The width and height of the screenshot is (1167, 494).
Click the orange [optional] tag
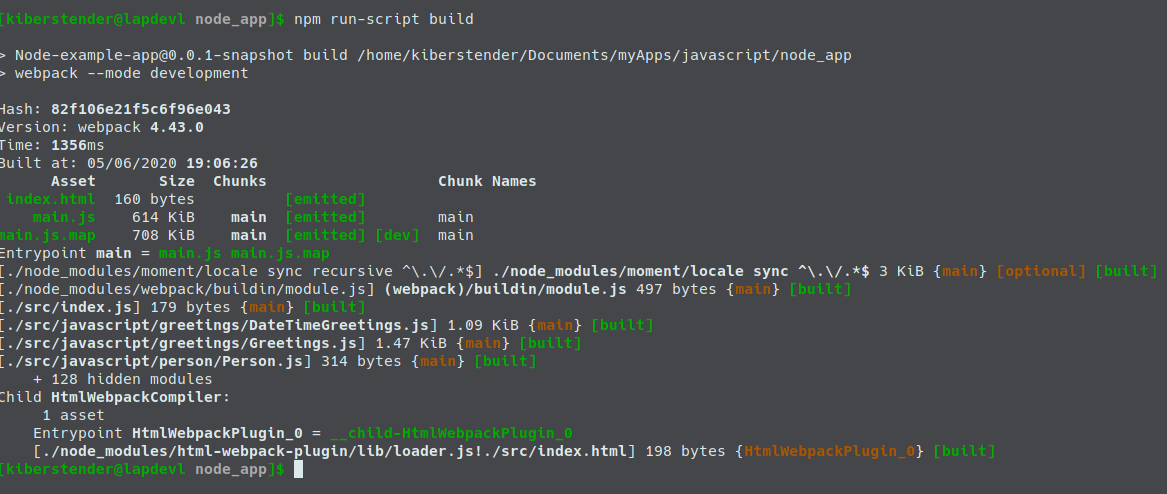tap(1041, 271)
